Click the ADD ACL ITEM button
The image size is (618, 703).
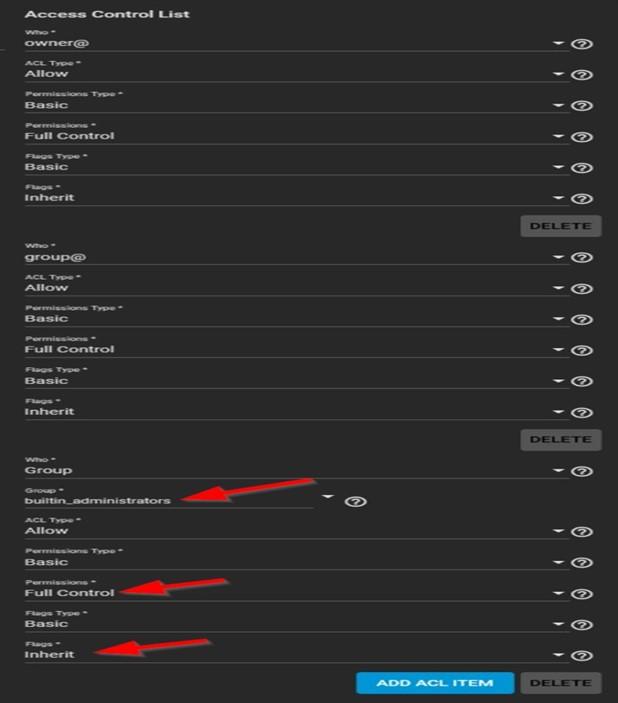[x=435, y=683]
